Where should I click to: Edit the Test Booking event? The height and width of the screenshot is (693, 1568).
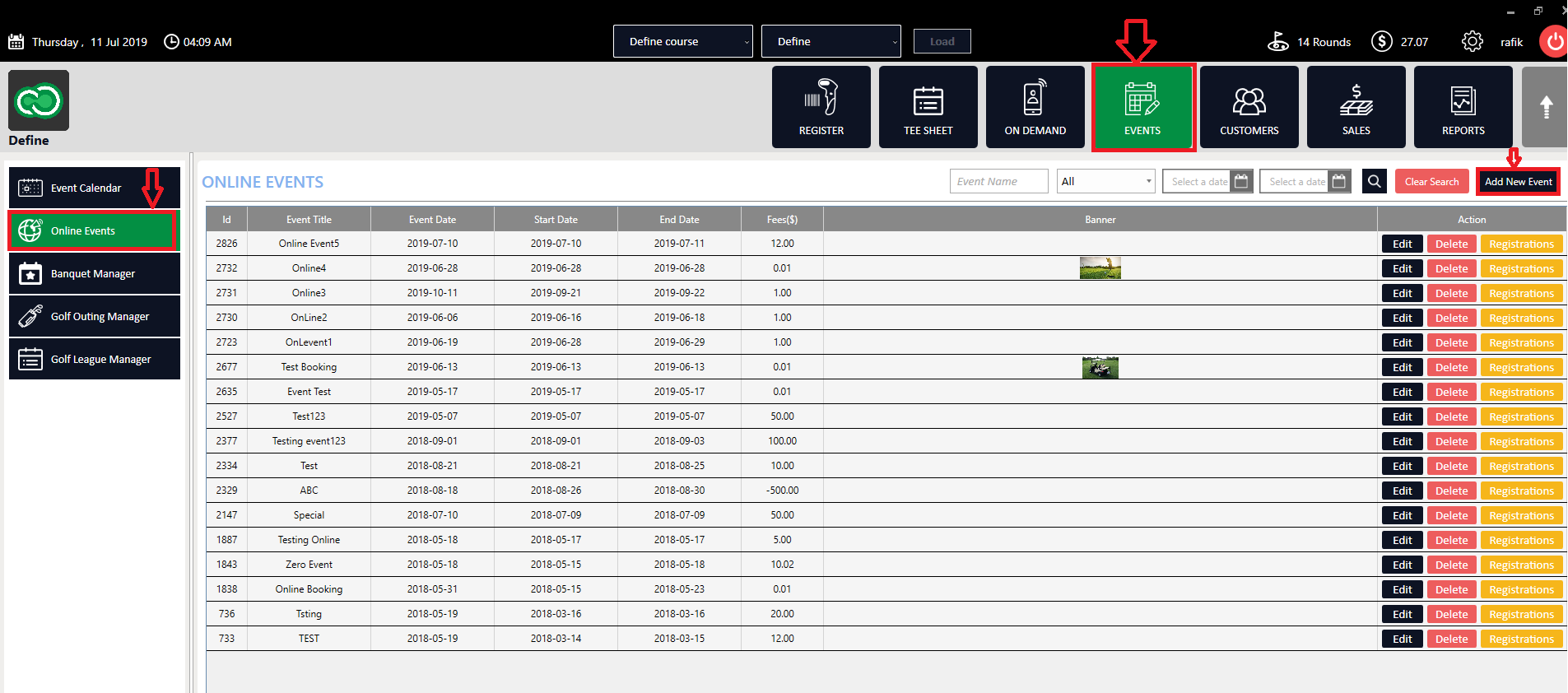coord(1403,367)
